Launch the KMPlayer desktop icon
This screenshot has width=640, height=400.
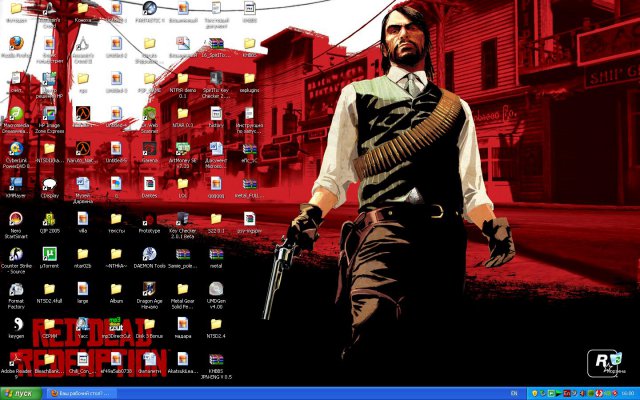click(16, 184)
